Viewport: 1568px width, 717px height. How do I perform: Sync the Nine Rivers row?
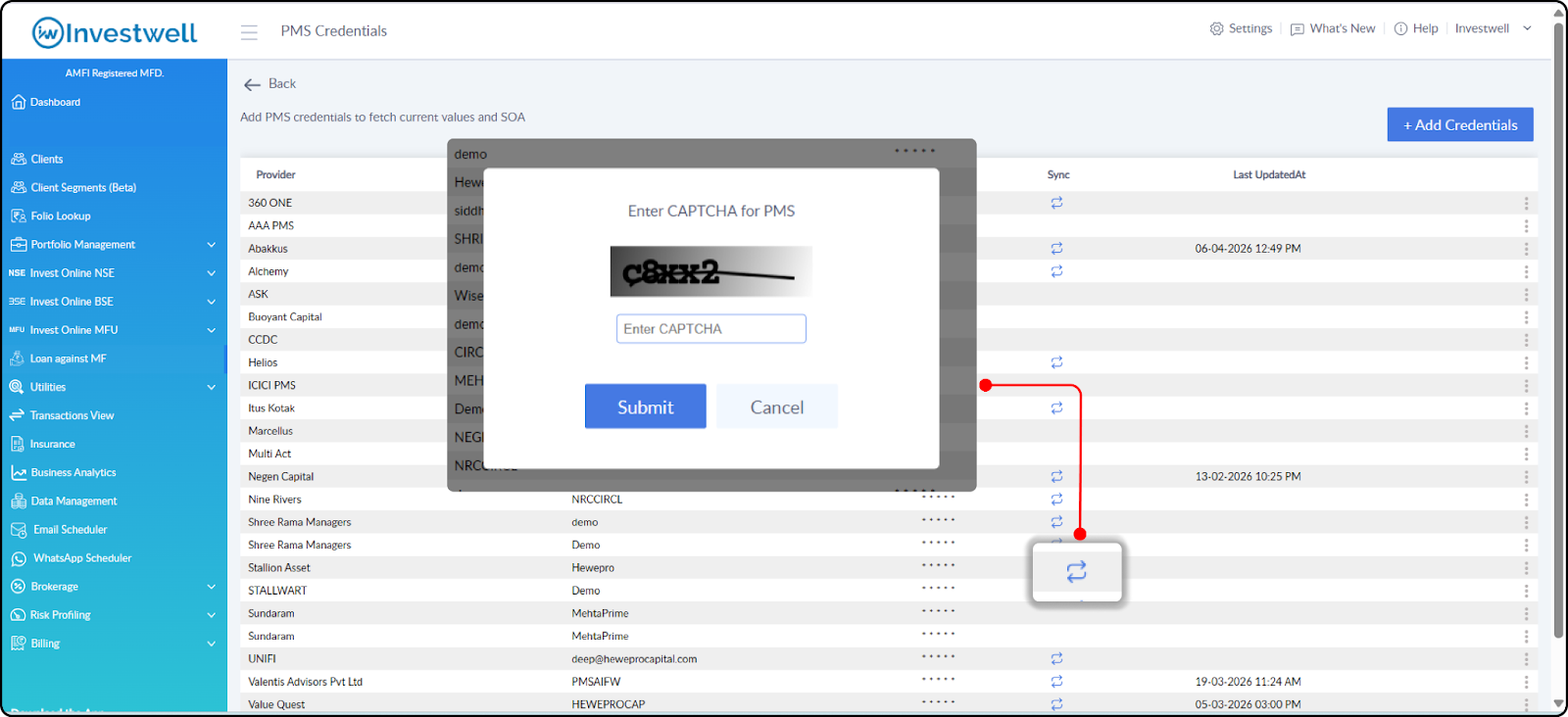(x=1056, y=500)
